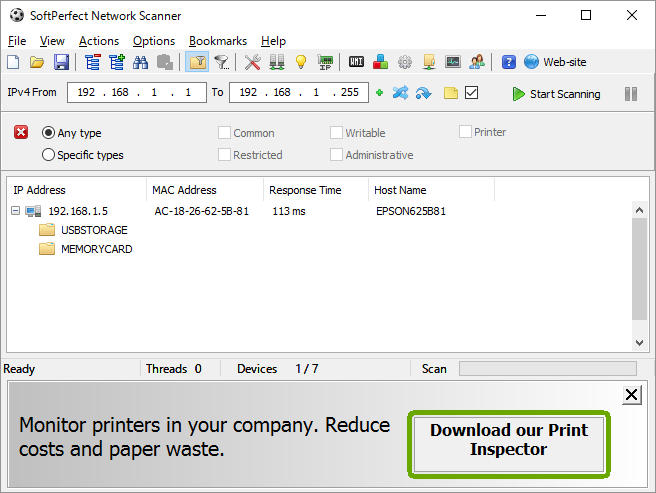Image resolution: width=656 pixels, height=493 pixels.
Task: Click the Start Scanning button
Action: (555, 94)
